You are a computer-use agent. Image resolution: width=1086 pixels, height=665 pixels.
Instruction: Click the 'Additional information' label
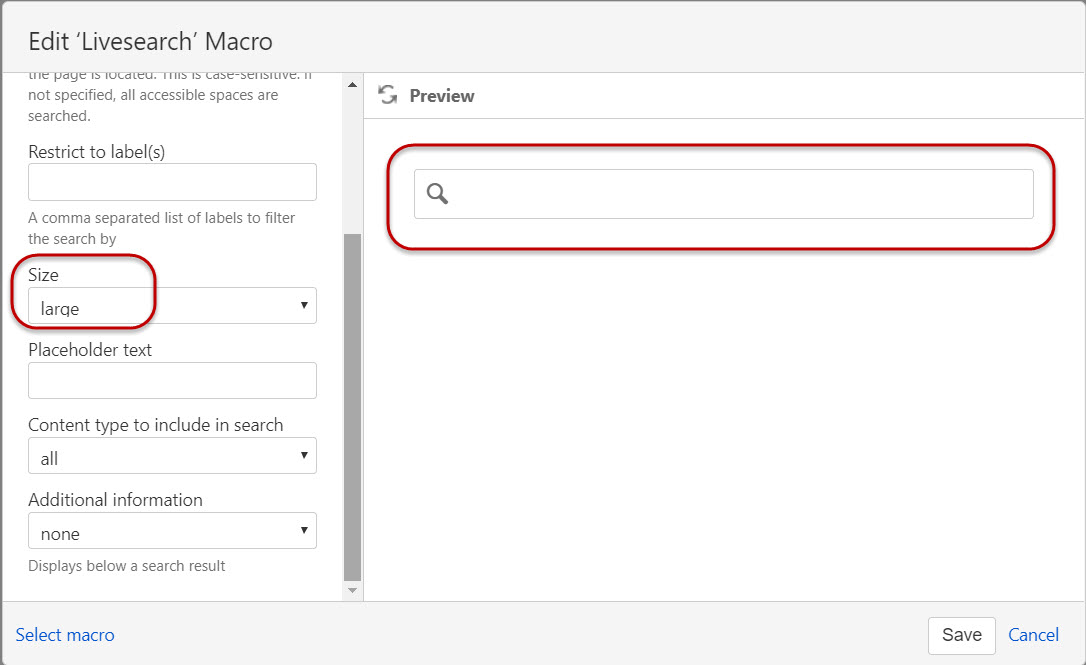coord(116,500)
